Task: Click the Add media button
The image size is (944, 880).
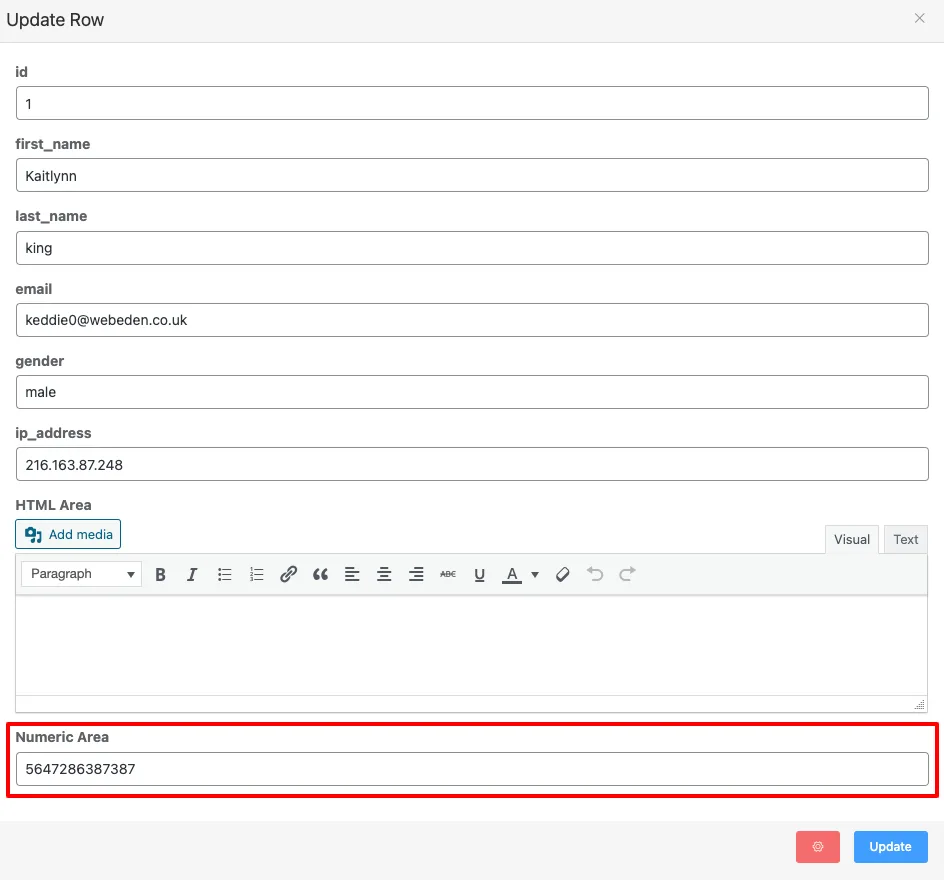Action: click(x=68, y=534)
